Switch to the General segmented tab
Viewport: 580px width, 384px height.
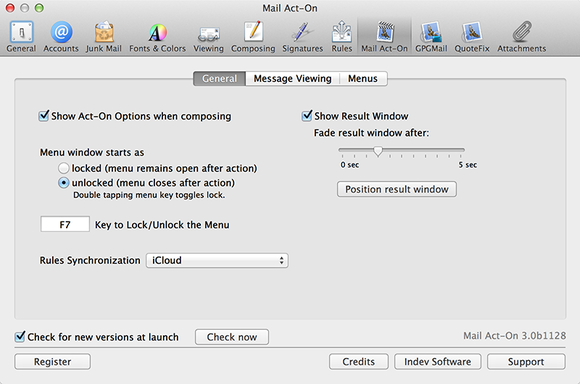click(x=219, y=78)
